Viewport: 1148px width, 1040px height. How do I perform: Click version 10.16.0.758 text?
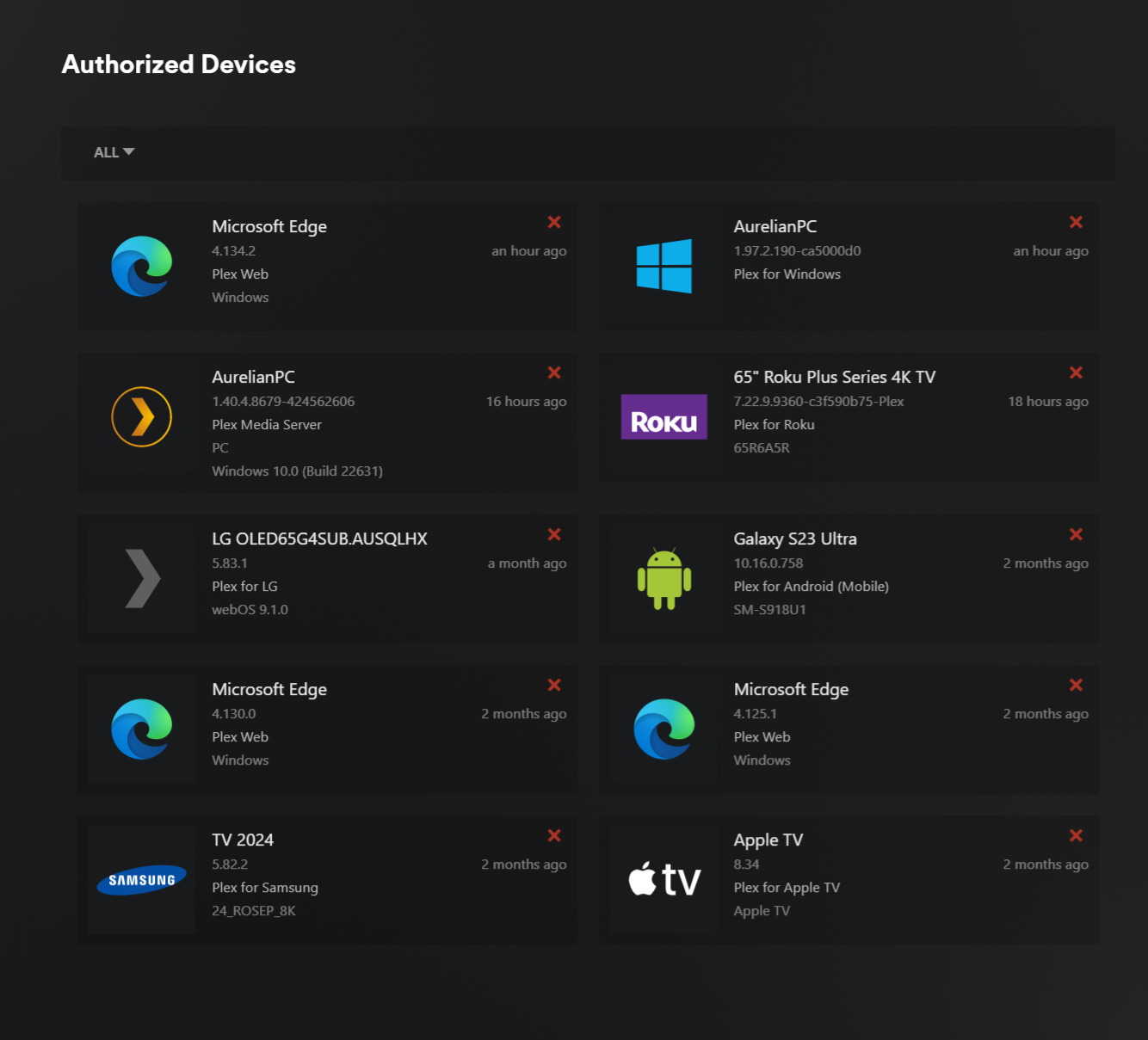(768, 563)
